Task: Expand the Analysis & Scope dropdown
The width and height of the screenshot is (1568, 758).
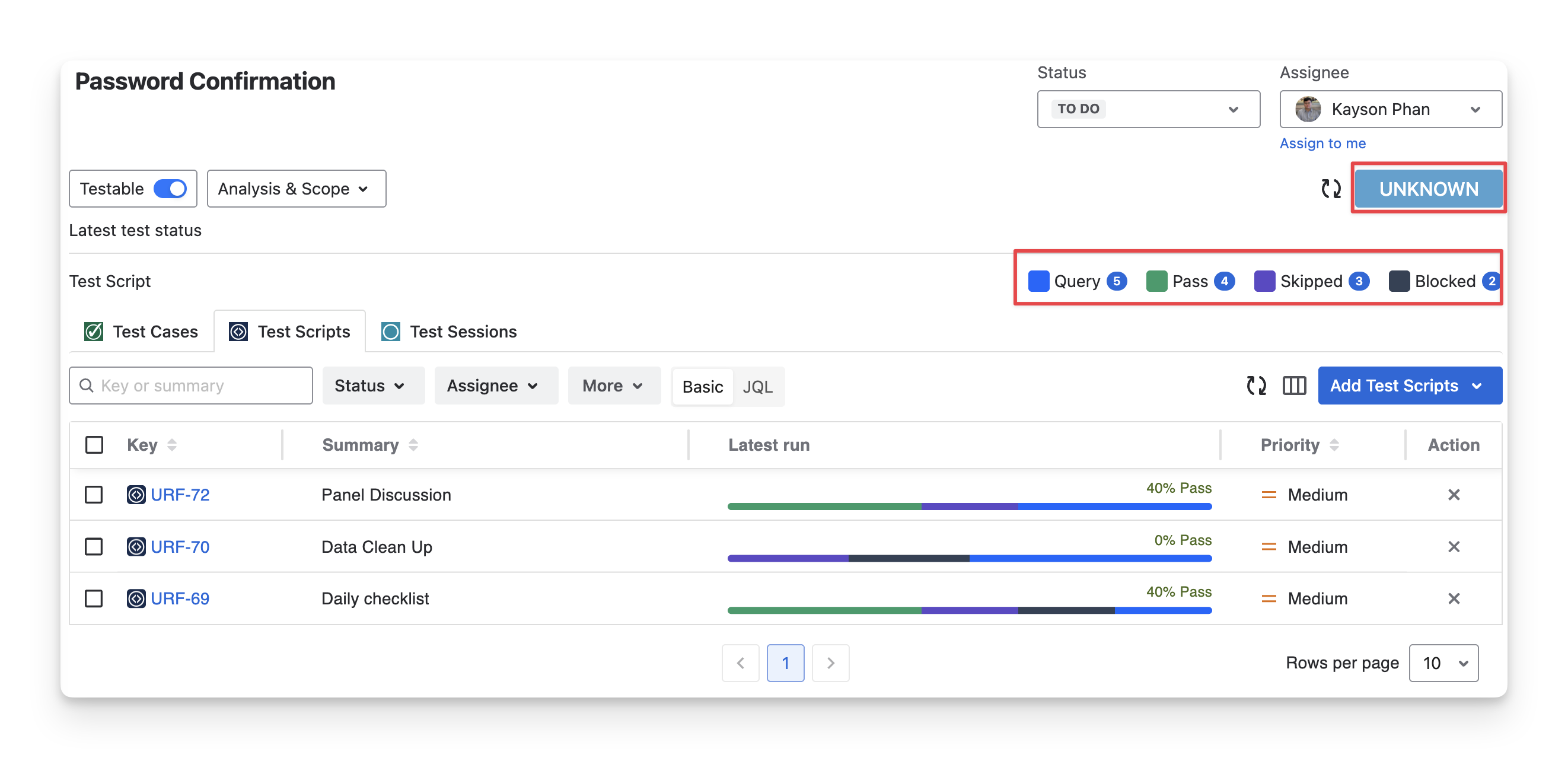Action: (296, 189)
